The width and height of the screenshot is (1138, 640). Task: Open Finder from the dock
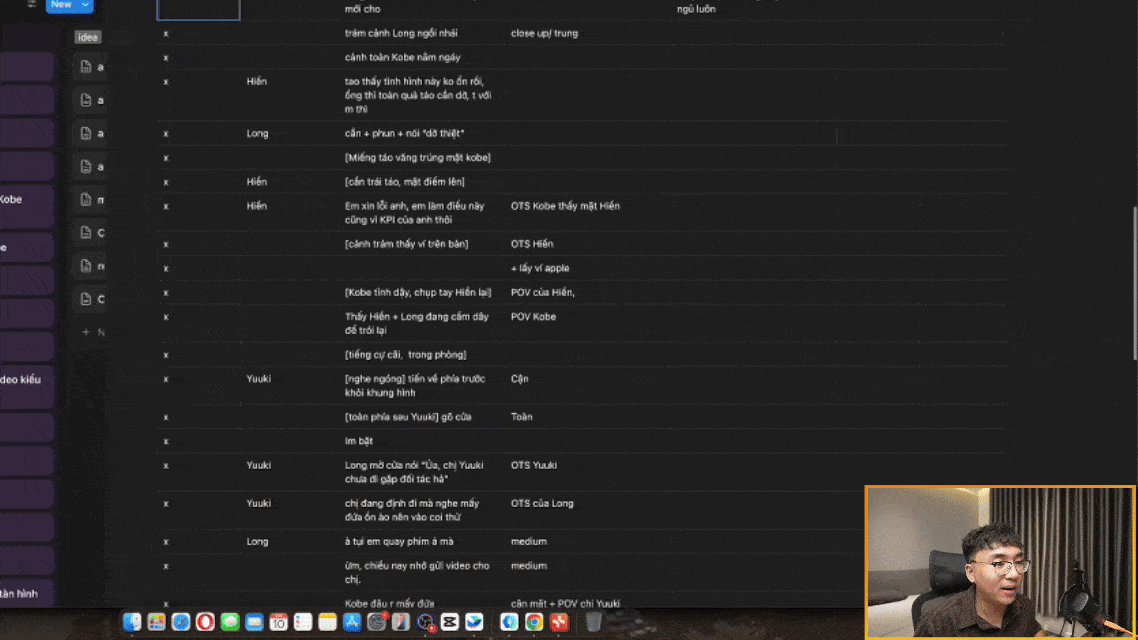coord(132,622)
